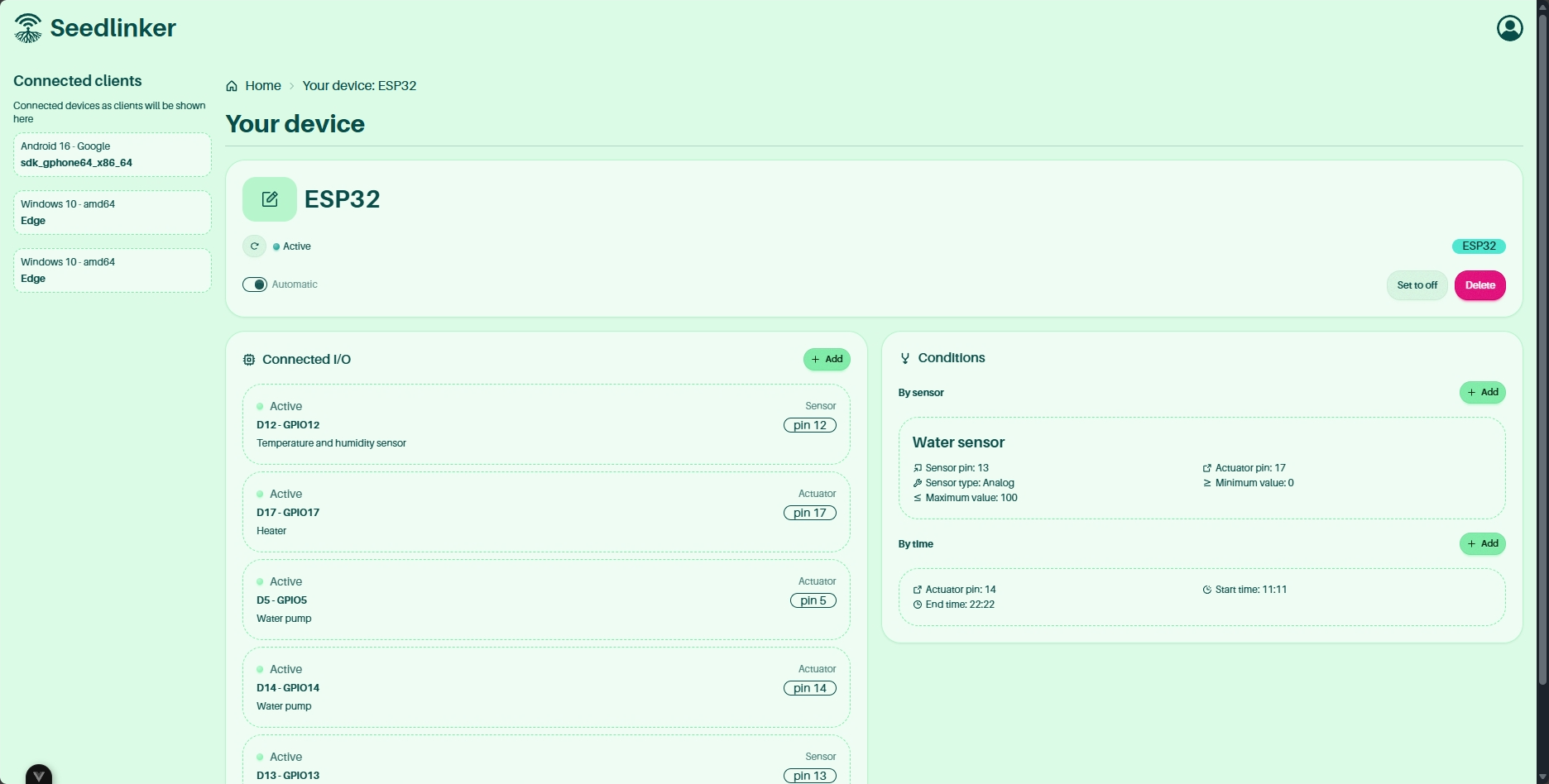1549x784 pixels.
Task: Click the edit device name icon
Action: [x=270, y=199]
